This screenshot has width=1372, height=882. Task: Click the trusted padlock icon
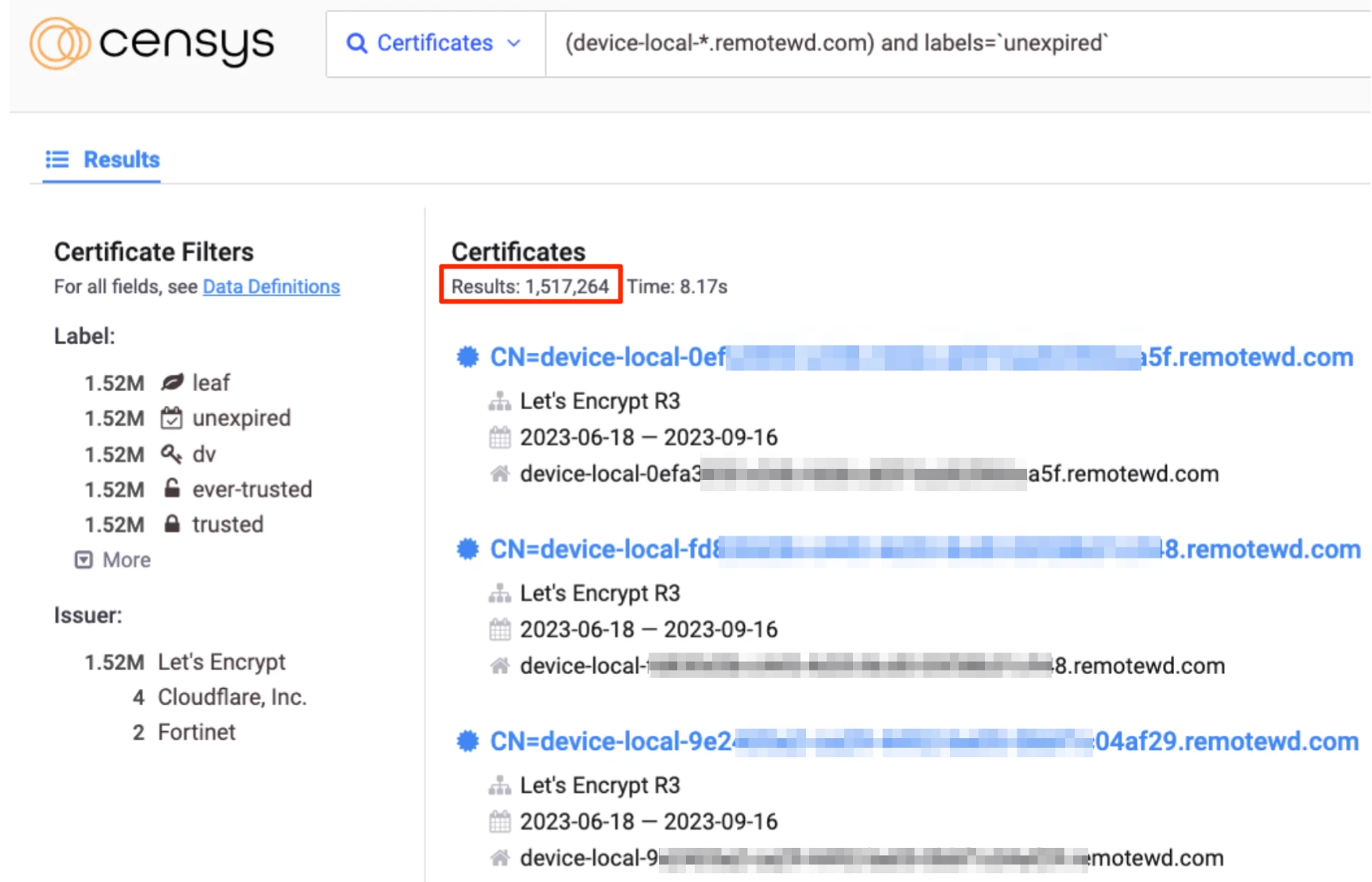click(172, 524)
